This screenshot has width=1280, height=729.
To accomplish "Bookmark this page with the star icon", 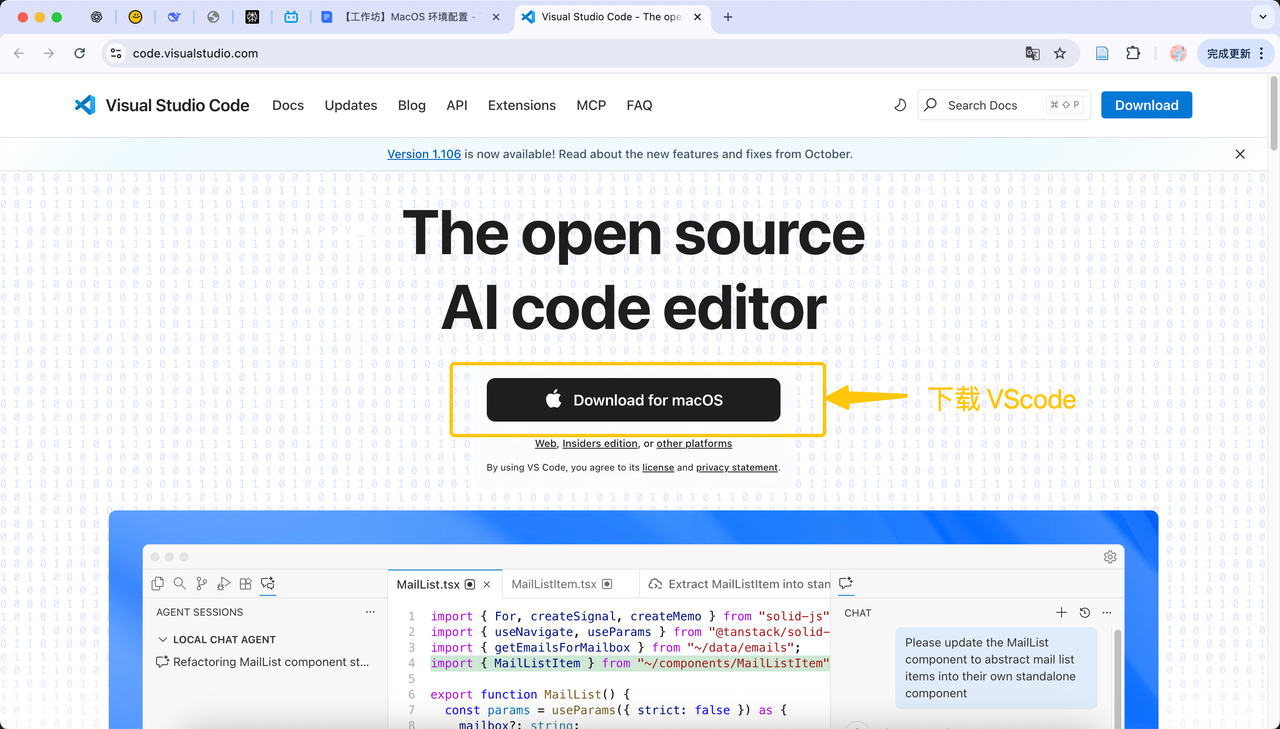I will pos(1060,53).
